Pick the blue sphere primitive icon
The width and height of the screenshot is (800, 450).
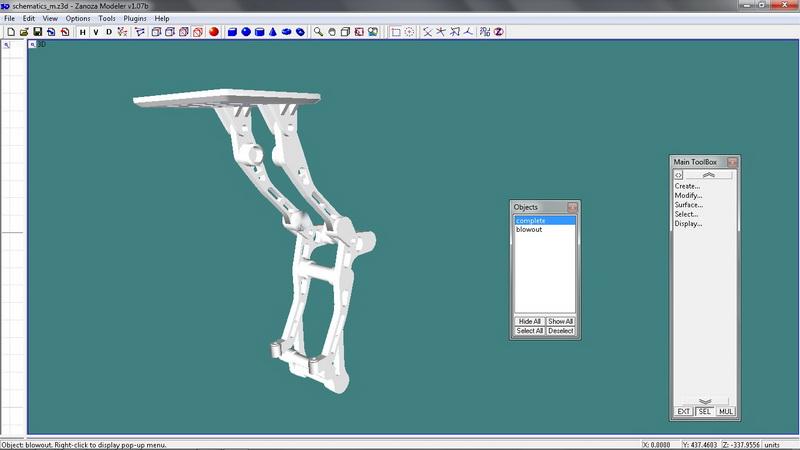(x=246, y=32)
